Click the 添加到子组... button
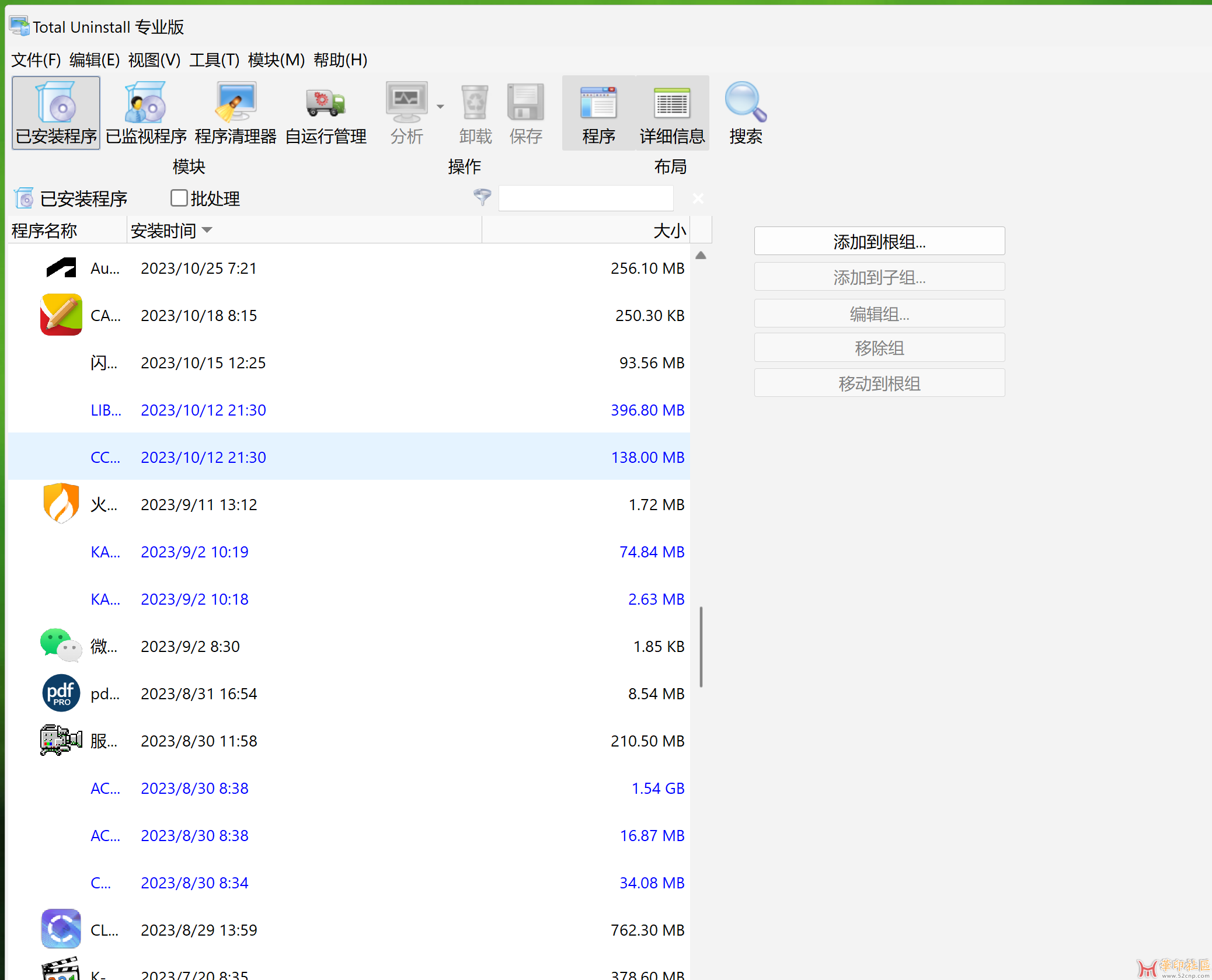Viewport: 1212px width, 980px height. tap(879, 277)
